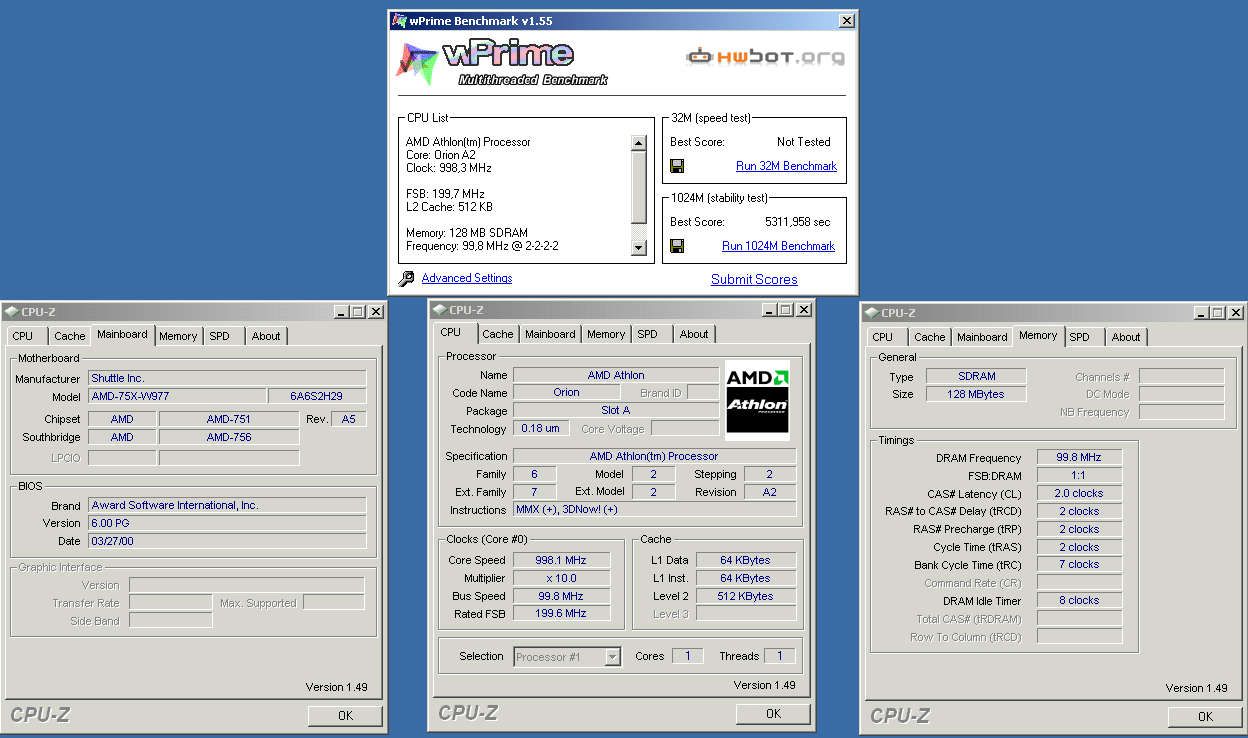Click the CPU List scrollbar down arrow
Viewport: 1248px width, 738px height.
(x=639, y=247)
